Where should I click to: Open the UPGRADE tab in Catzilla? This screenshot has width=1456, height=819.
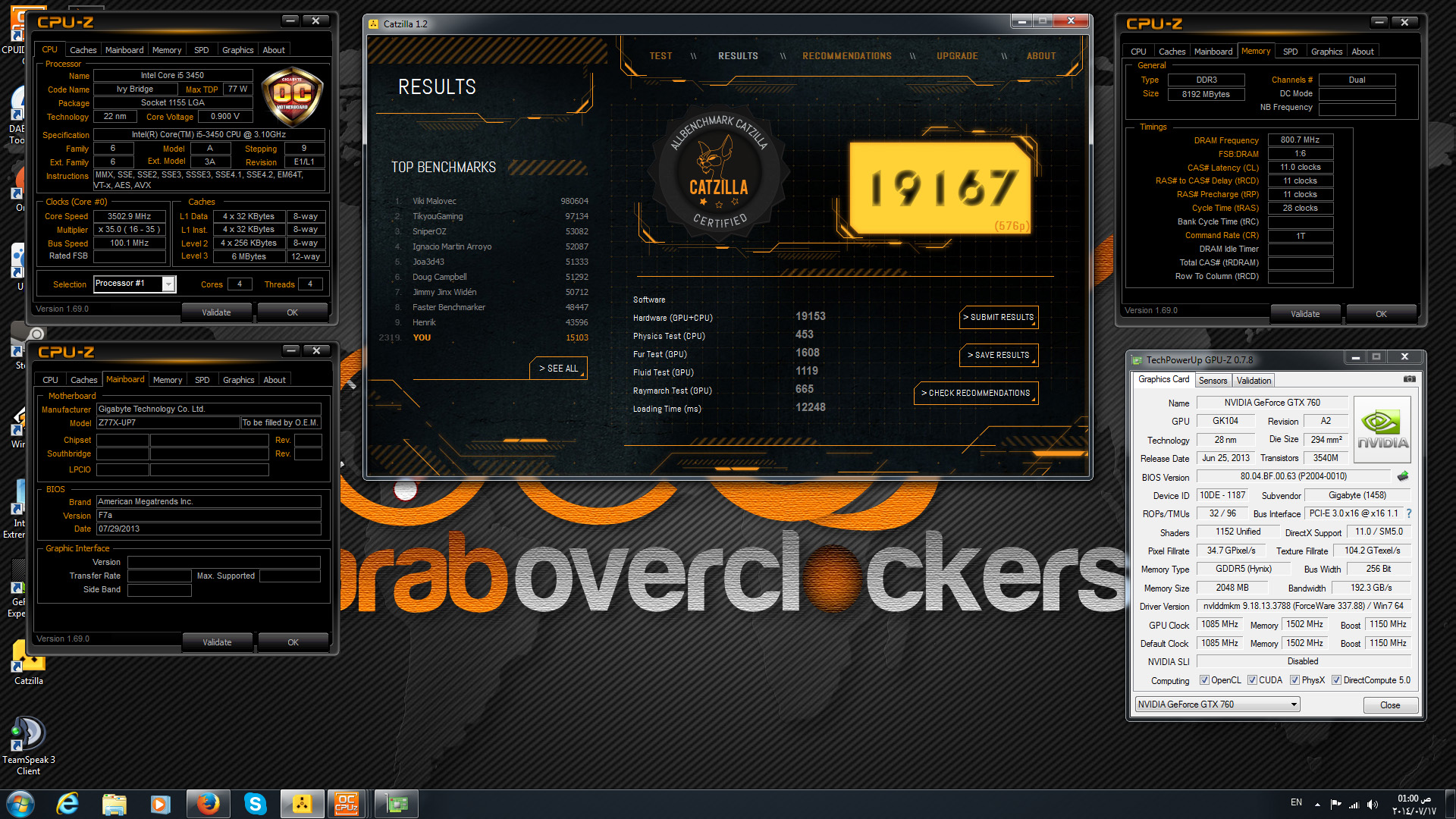click(957, 56)
